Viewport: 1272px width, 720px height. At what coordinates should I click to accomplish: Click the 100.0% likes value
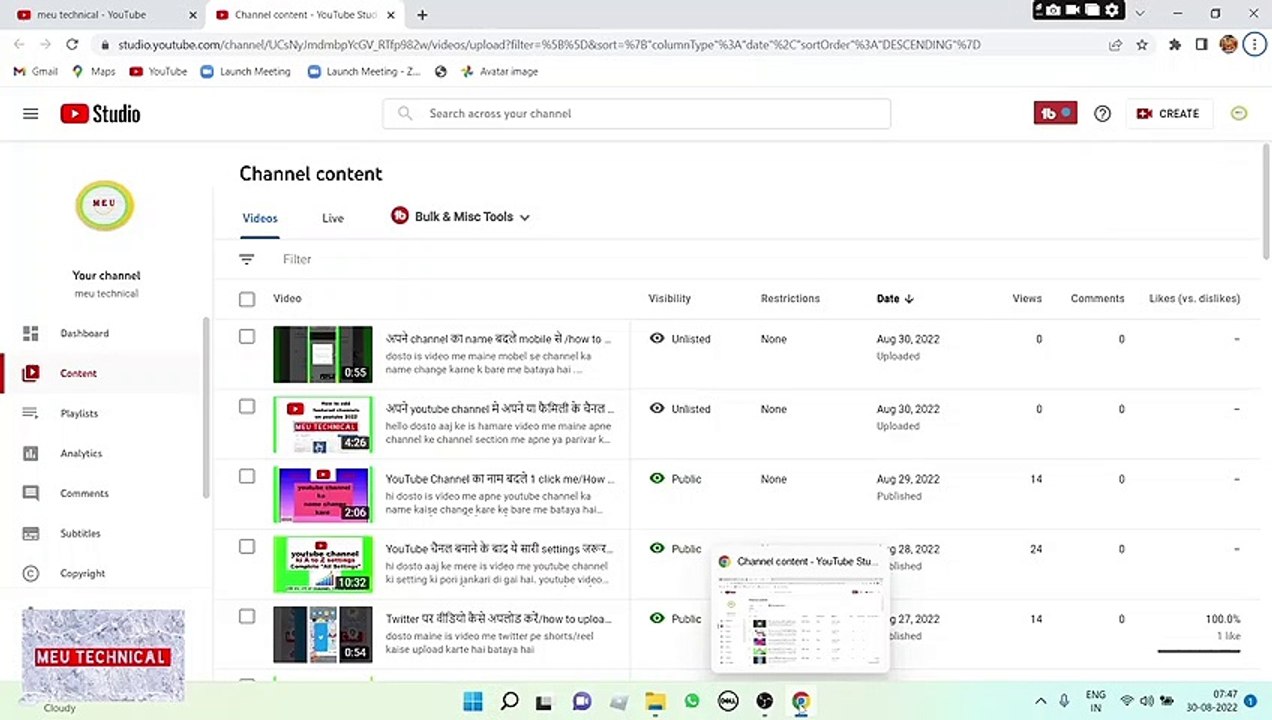1222,619
